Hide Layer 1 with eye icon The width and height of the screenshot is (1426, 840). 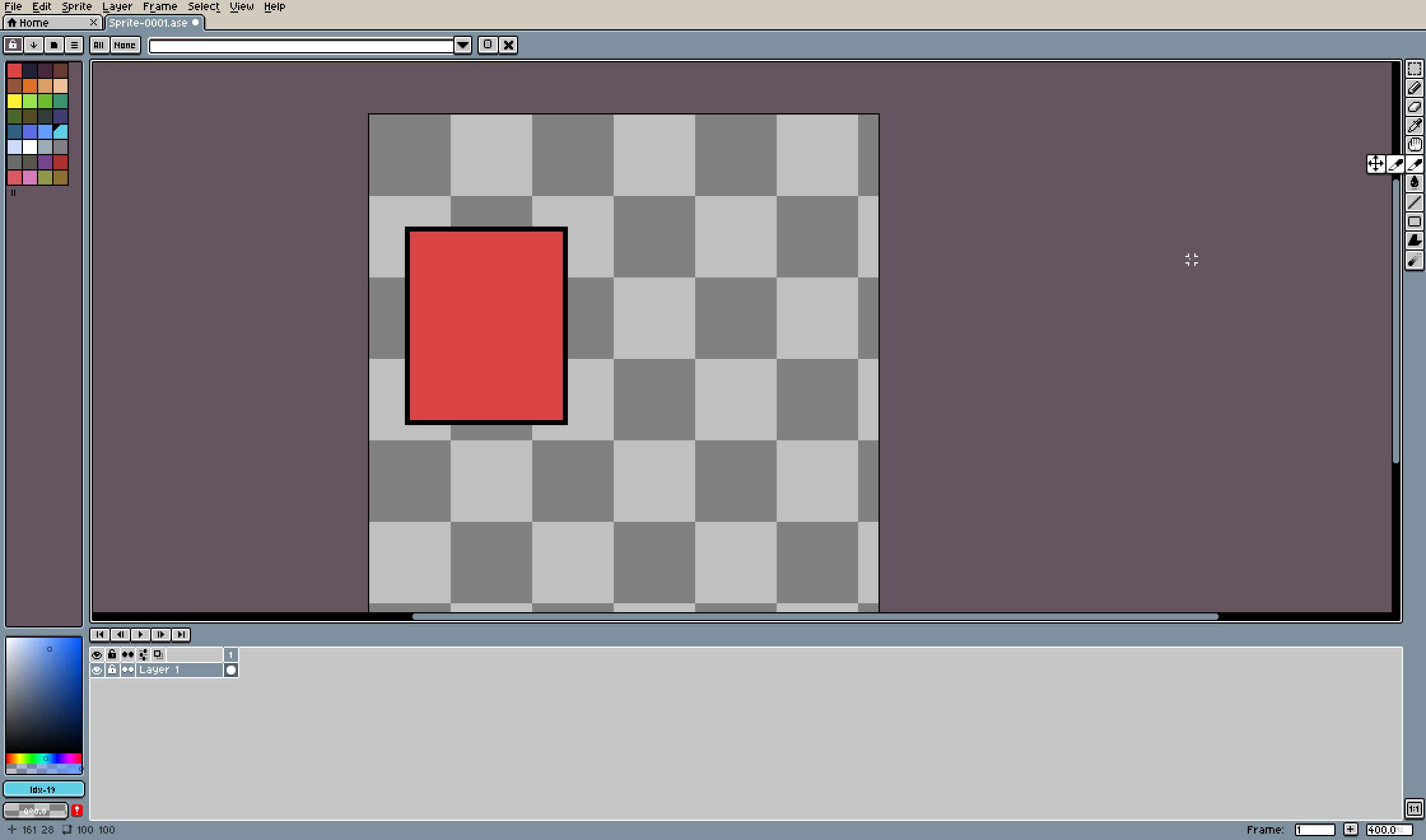pyautogui.click(x=97, y=670)
